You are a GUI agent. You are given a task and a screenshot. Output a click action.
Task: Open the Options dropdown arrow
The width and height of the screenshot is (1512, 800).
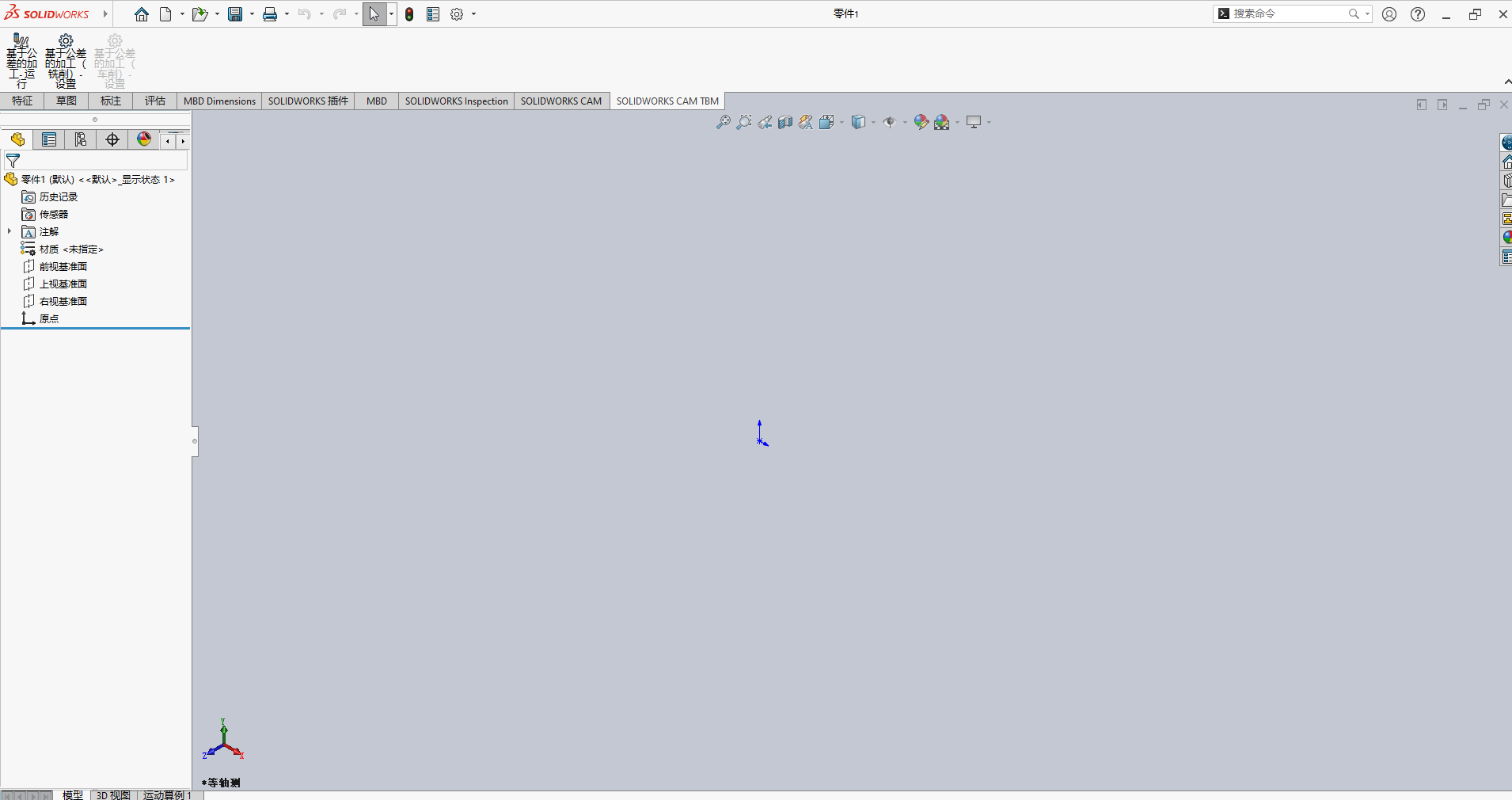click(473, 14)
